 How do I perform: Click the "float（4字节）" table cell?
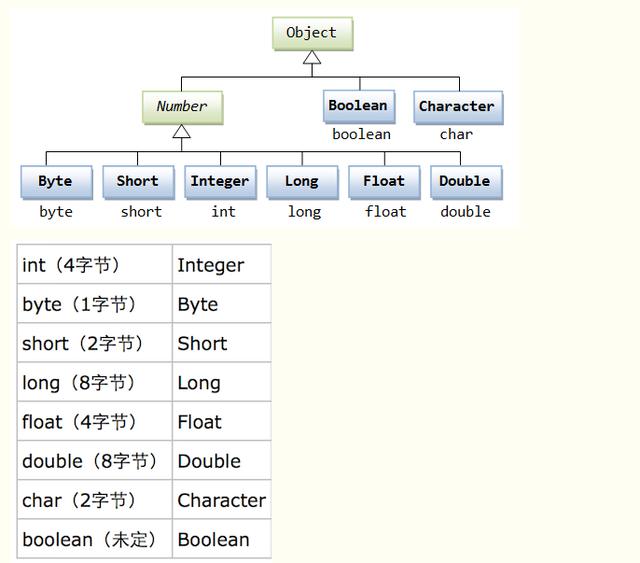pyautogui.click(x=94, y=422)
